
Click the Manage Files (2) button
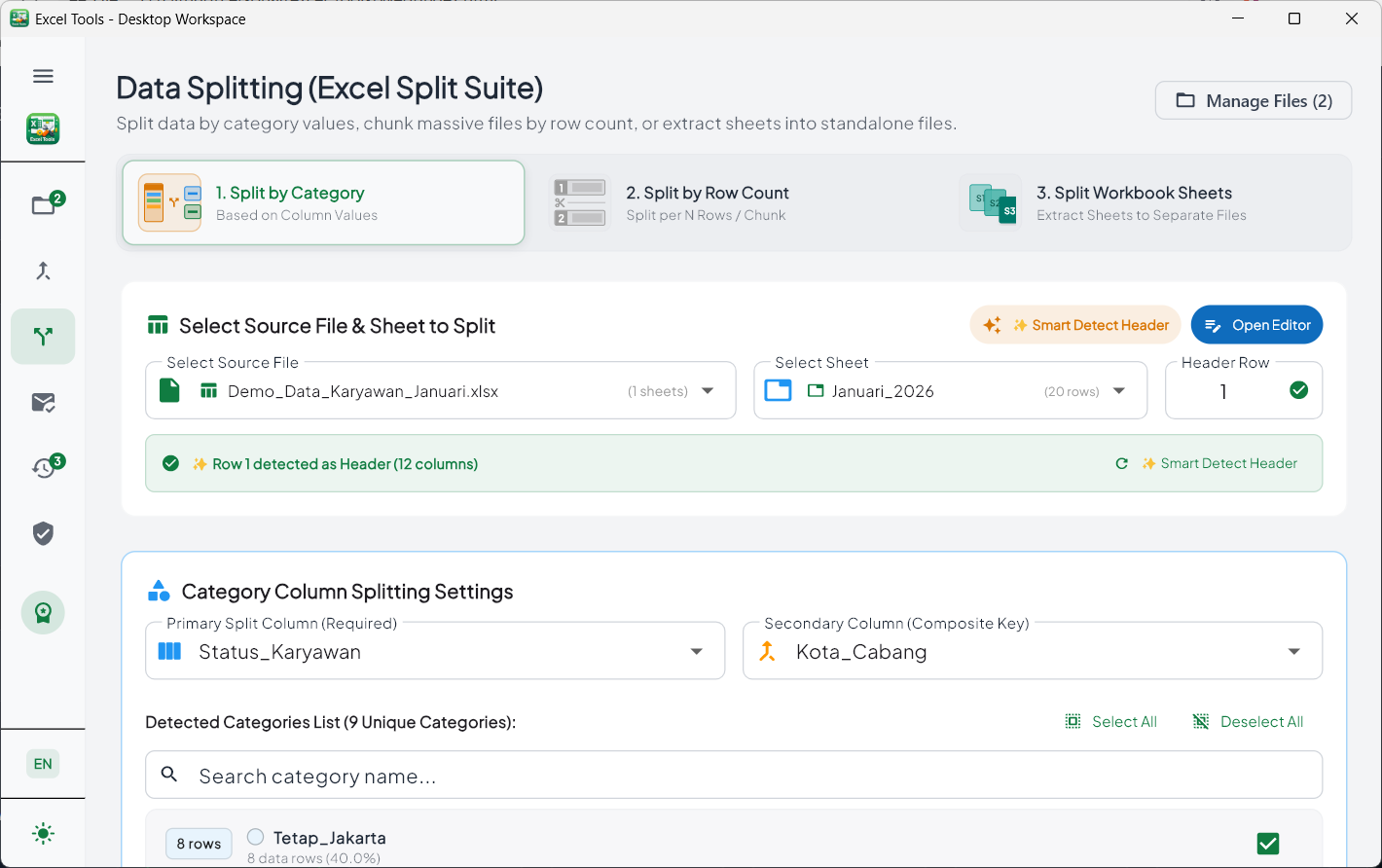[1254, 100]
